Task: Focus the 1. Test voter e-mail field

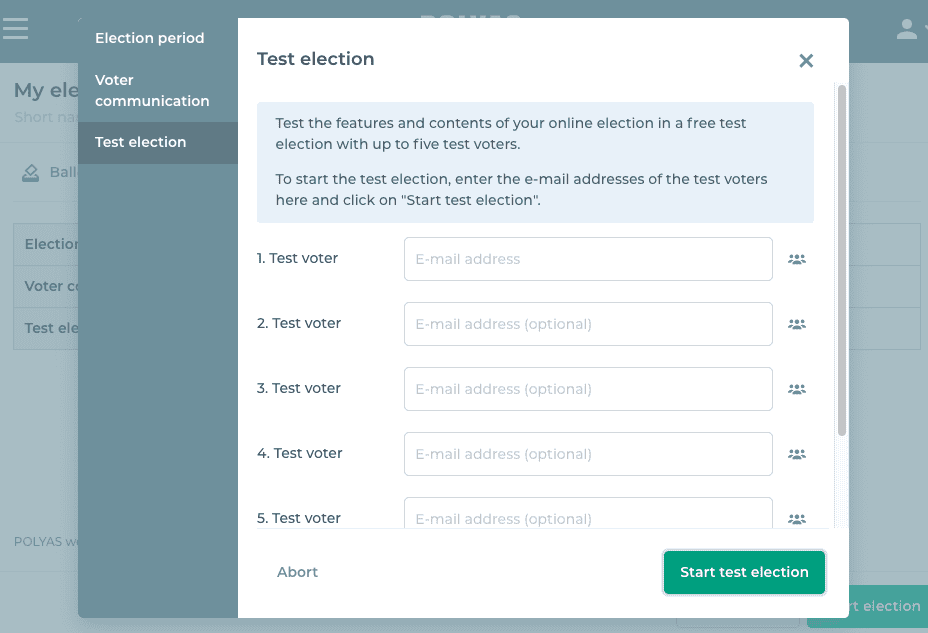Action: pyautogui.click(x=588, y=259)
